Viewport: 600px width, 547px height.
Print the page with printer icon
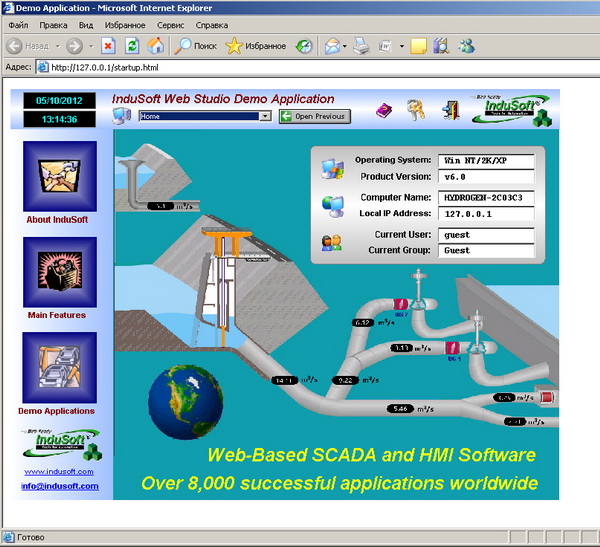[x=361, y=46]
